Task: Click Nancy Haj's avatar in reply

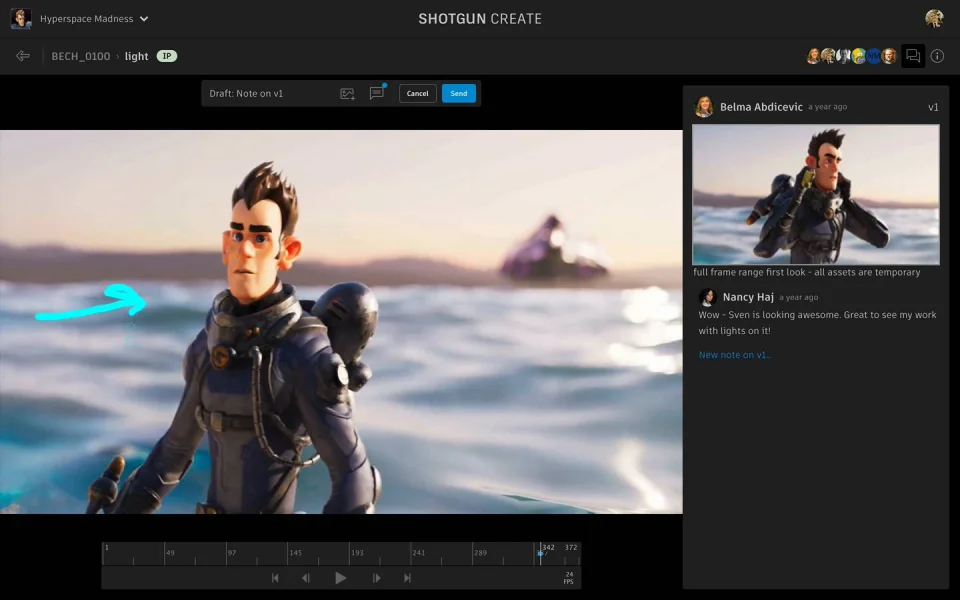Action: point(708,297)
